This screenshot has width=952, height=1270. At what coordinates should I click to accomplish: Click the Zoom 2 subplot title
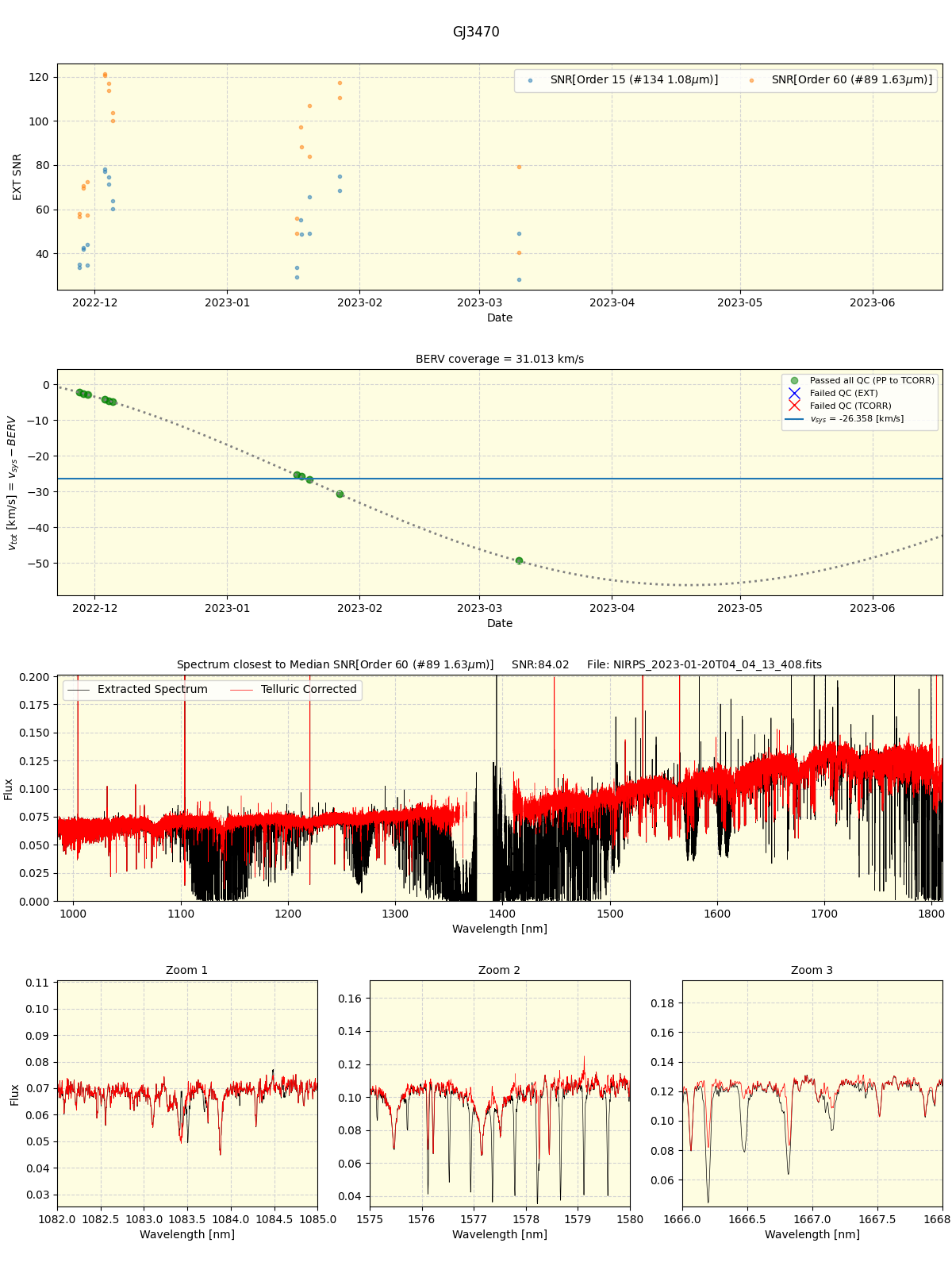[x=500, y=971]
